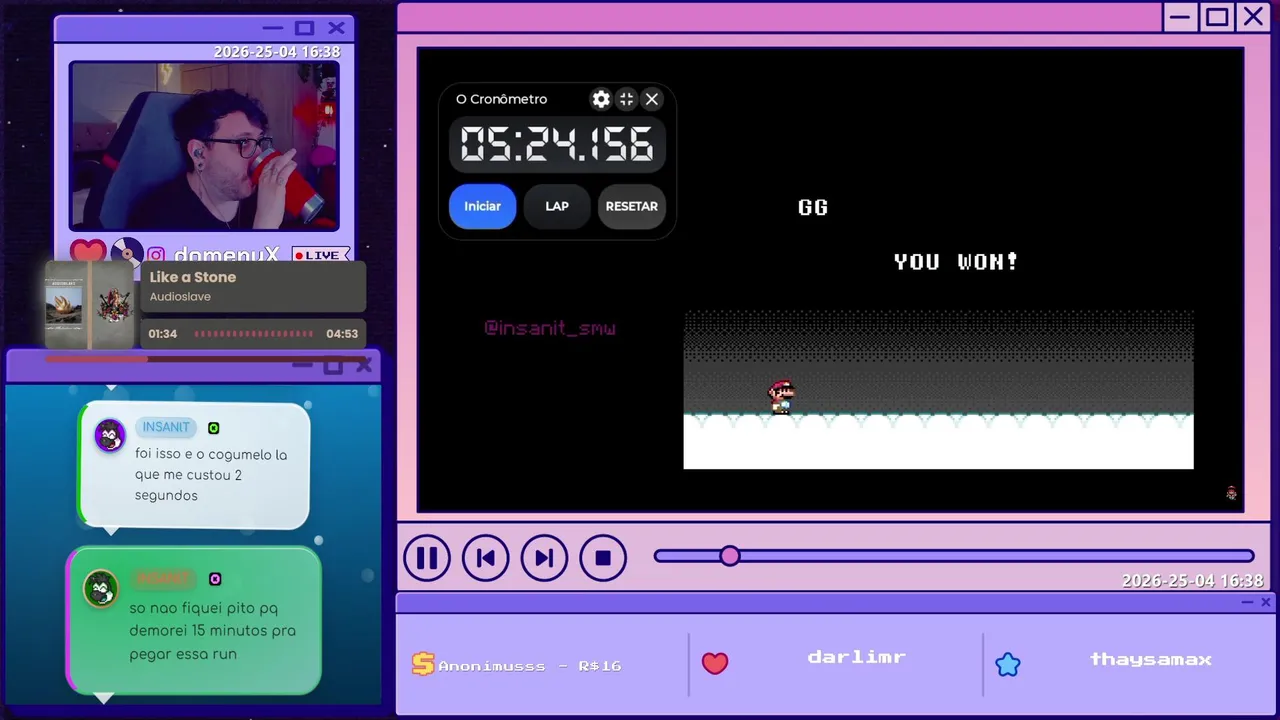Click the vinyl disc icon under the webcam
Screen dimensions: 1280x720
point(127,252)
